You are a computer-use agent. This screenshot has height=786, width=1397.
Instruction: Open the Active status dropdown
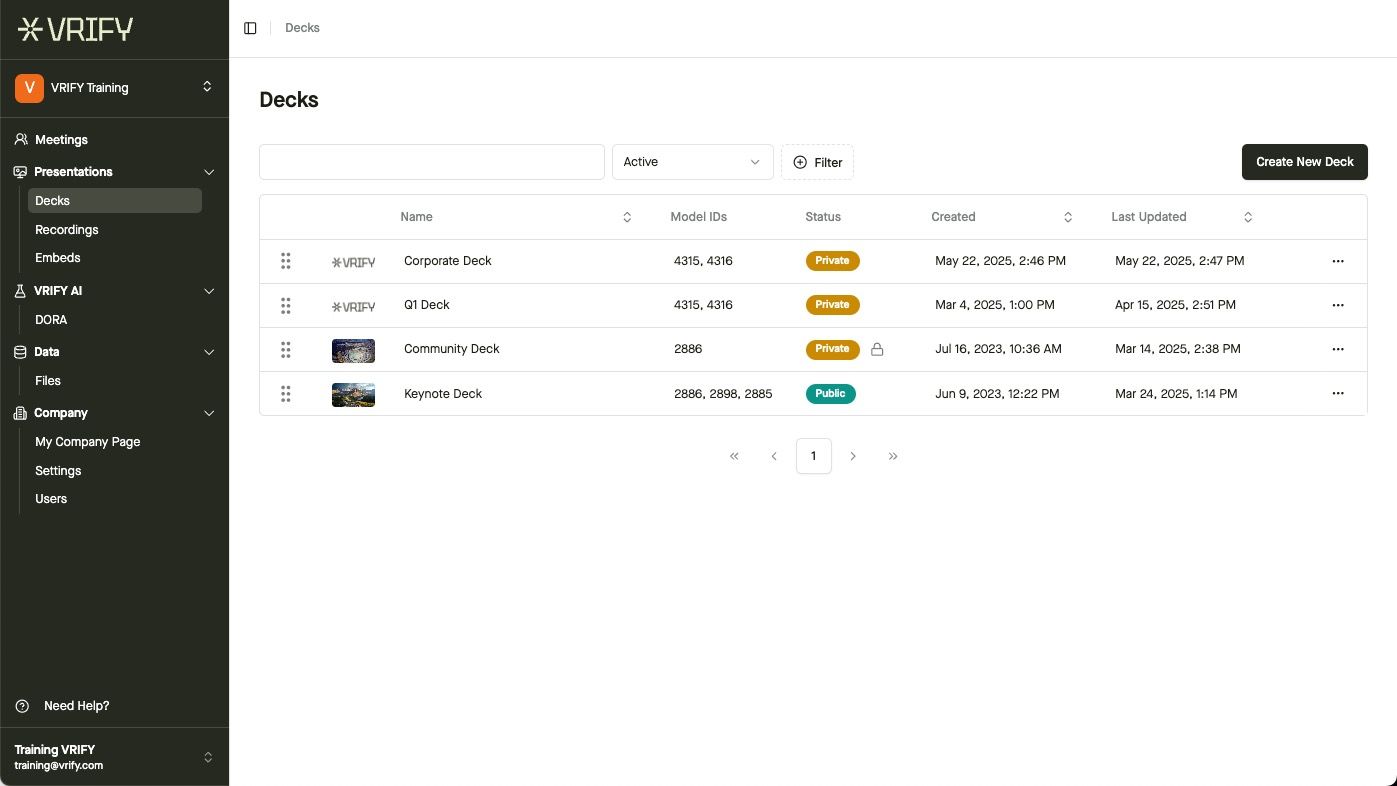click(692, 162)
